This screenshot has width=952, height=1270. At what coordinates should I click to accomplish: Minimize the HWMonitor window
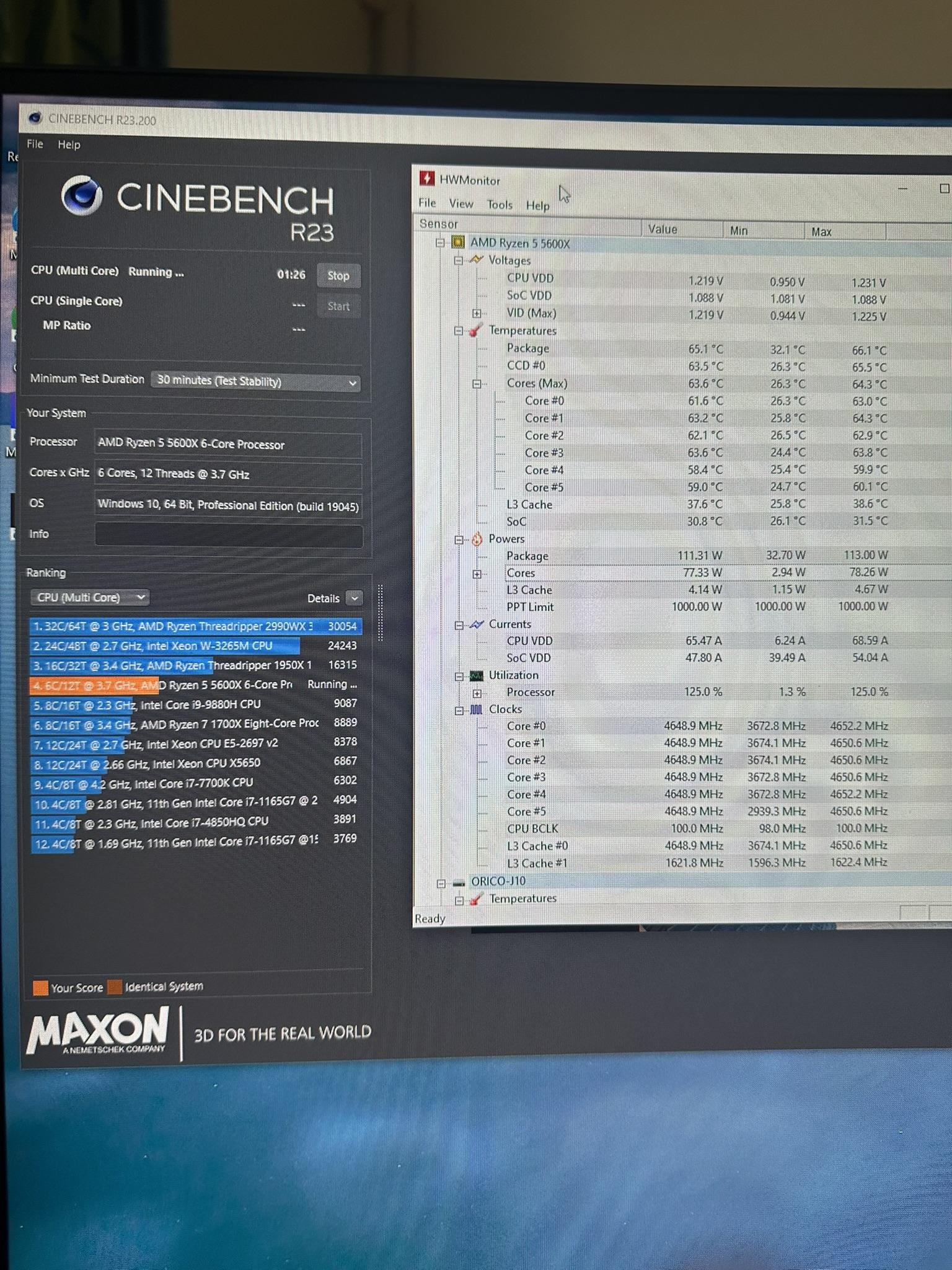click(902, 188)
